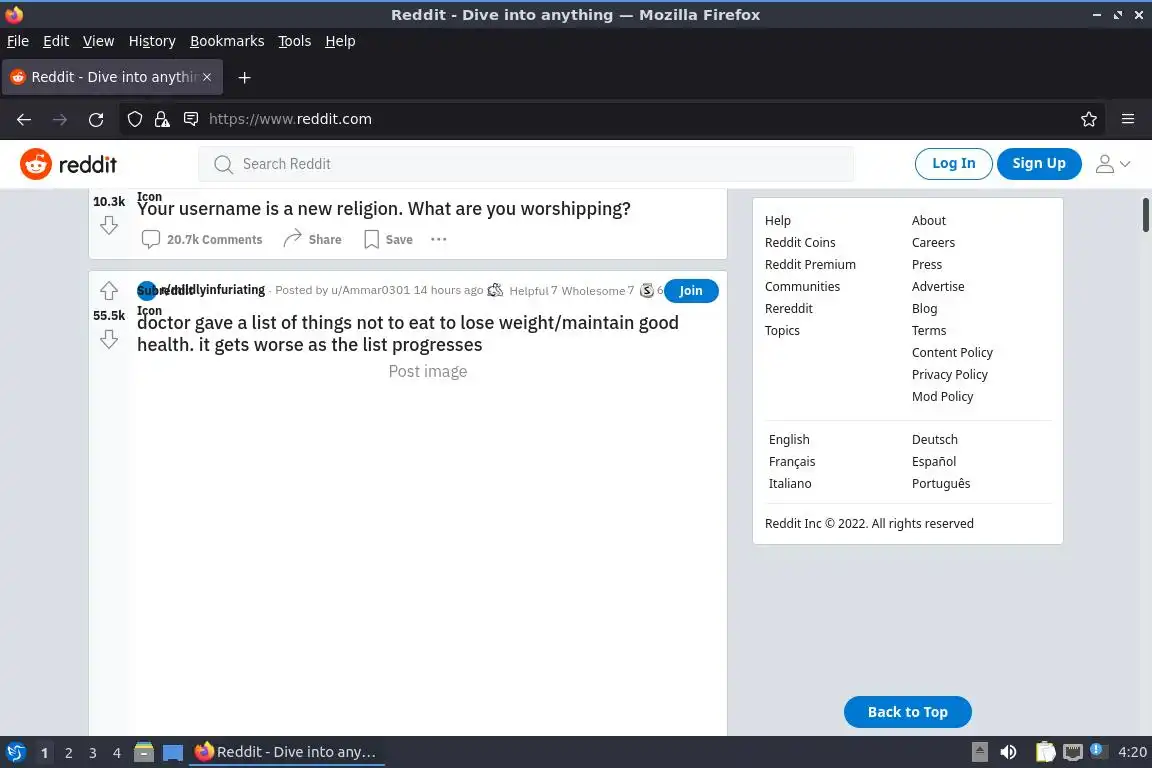This screenshot has width=1152, height=768.
Task: Upvote the mildlyinfuriating doctor post
Action: [x=109, y=291]
